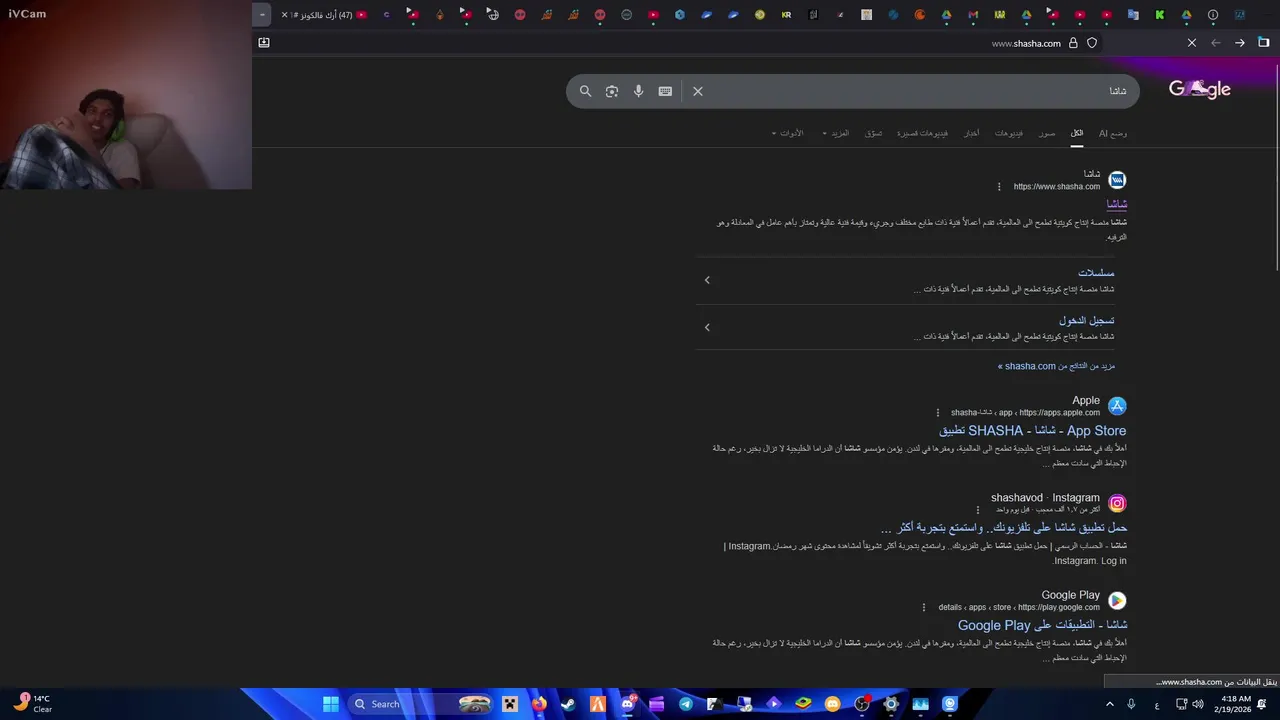The width and height of the screenshot is (1280, 720).
Task: Open the weather widget 14°C Clear
Action: click(32, 704)
